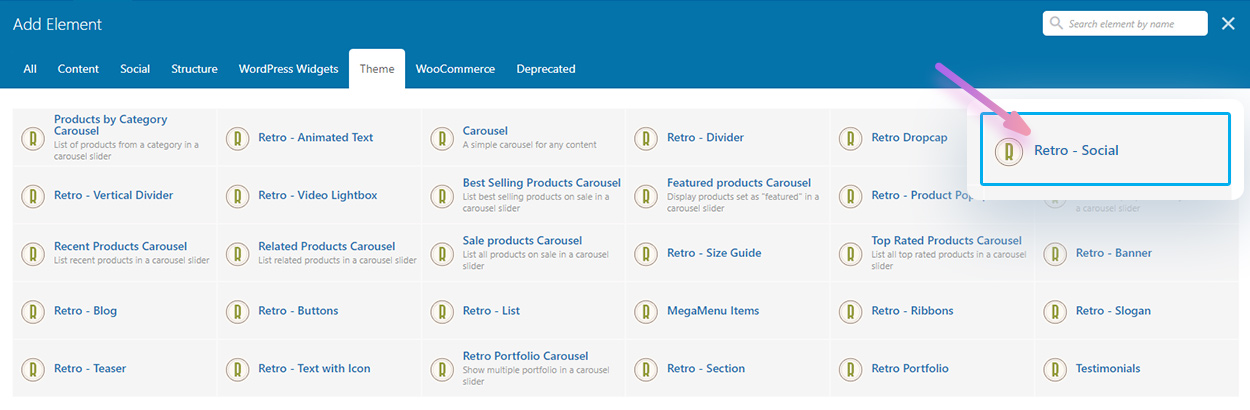The width and height of the screenshot is (1250, 410).
Task: Click the Retro - Blog element icon
Action: point(34,311)
